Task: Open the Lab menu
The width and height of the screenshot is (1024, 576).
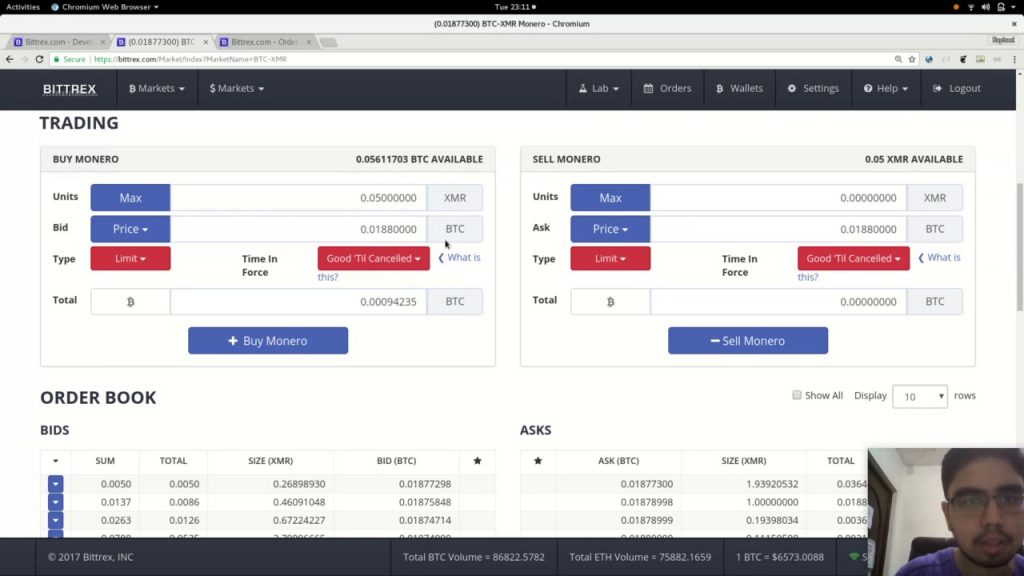Action: click(598, 88)
